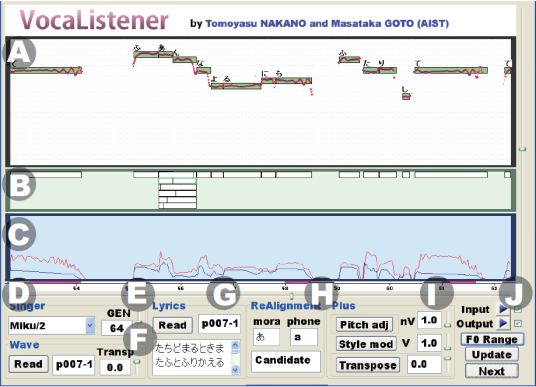
Task: Click the Pitch adj button
Action: 364,324
